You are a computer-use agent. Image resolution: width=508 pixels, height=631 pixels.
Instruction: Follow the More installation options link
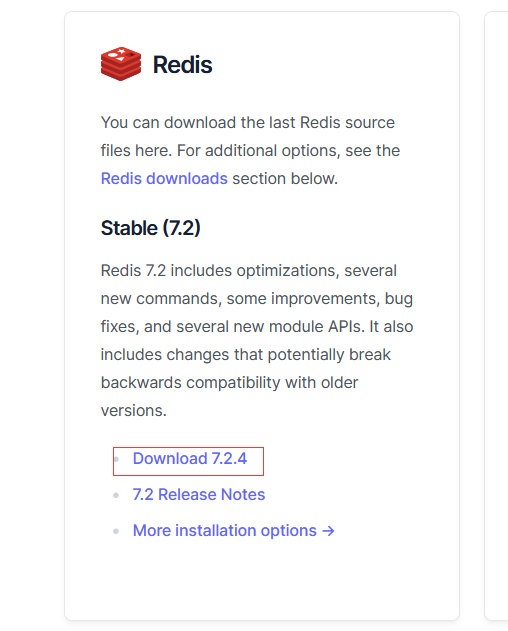click(233, 531)
